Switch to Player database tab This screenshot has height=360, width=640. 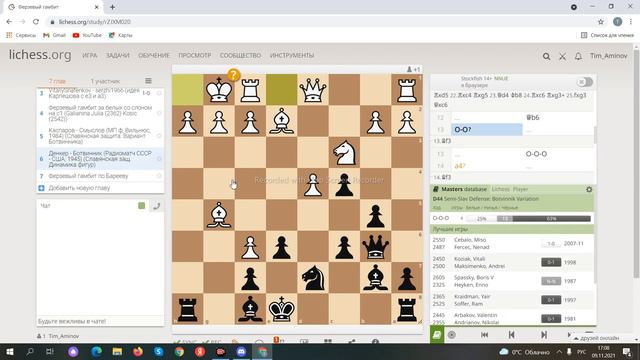click(x=520, y=189)
